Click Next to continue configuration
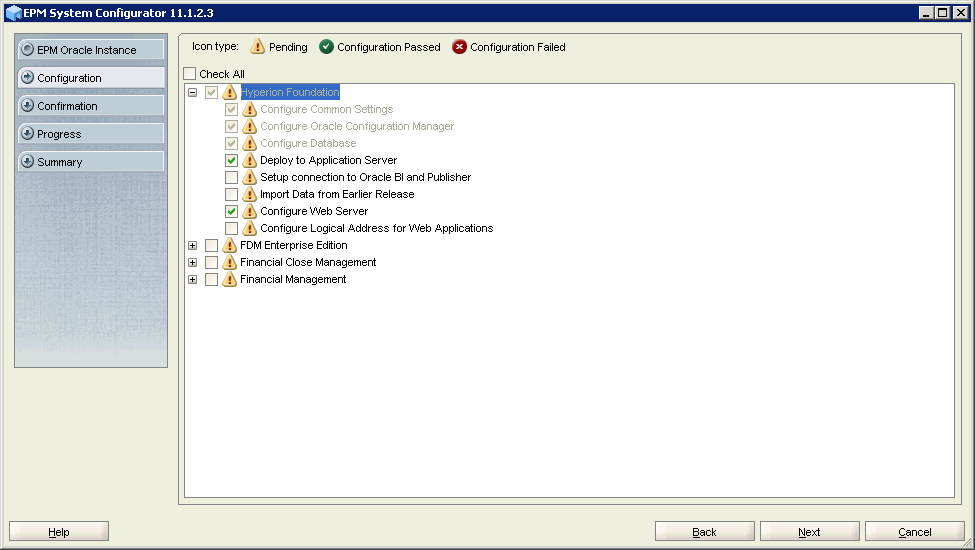 coord(810,531)
